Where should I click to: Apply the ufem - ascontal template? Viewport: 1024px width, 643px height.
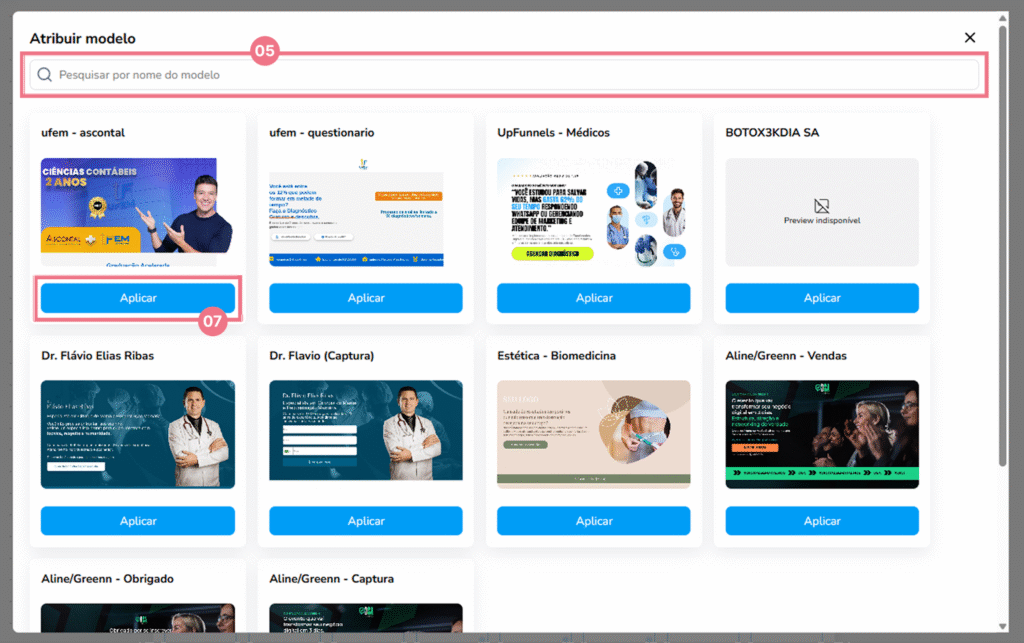click(x=138, y=298)
